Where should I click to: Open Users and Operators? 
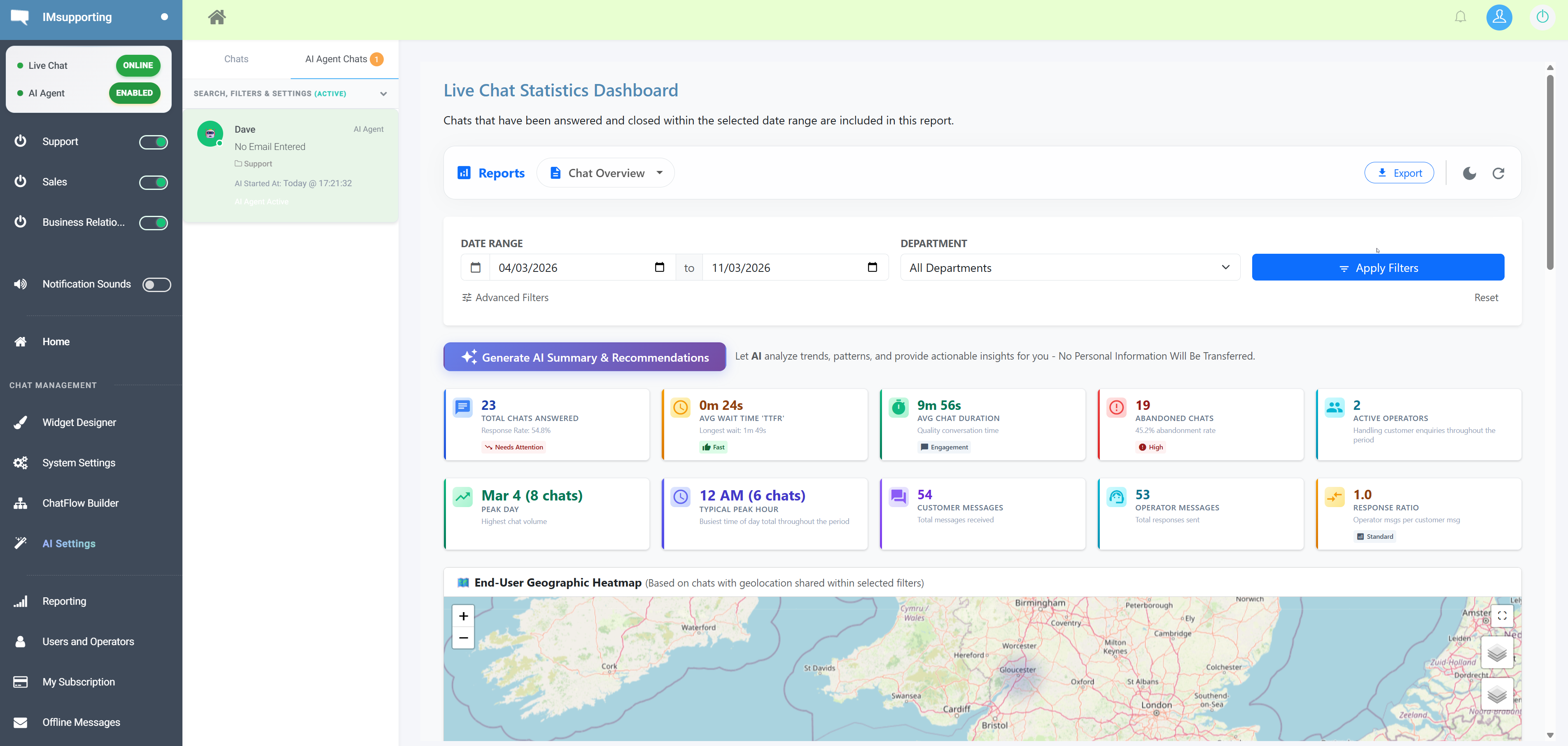pos(88,641)
